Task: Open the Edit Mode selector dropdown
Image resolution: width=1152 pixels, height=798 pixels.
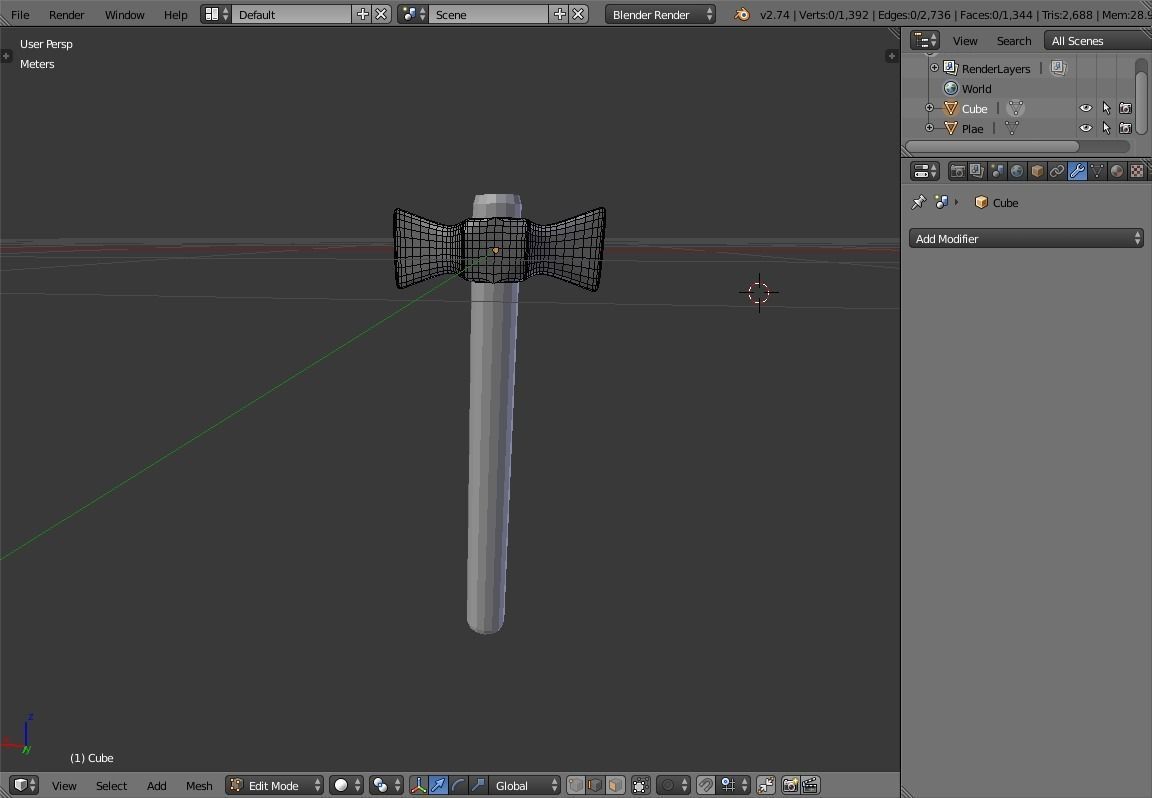Action: pyautogui.click(x=274, y=786)
